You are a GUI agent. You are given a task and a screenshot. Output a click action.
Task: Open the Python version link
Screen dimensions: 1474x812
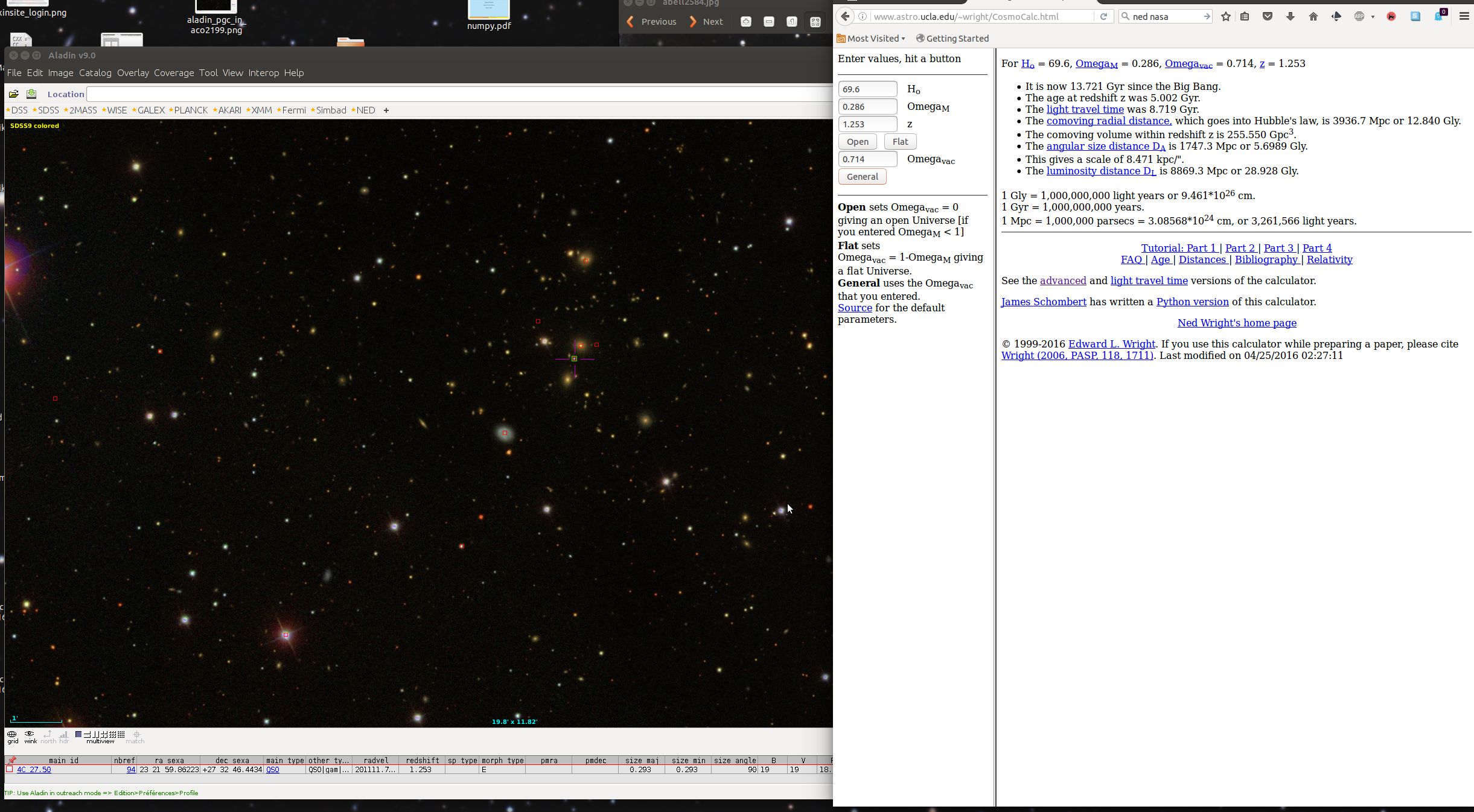[1192, 302]
